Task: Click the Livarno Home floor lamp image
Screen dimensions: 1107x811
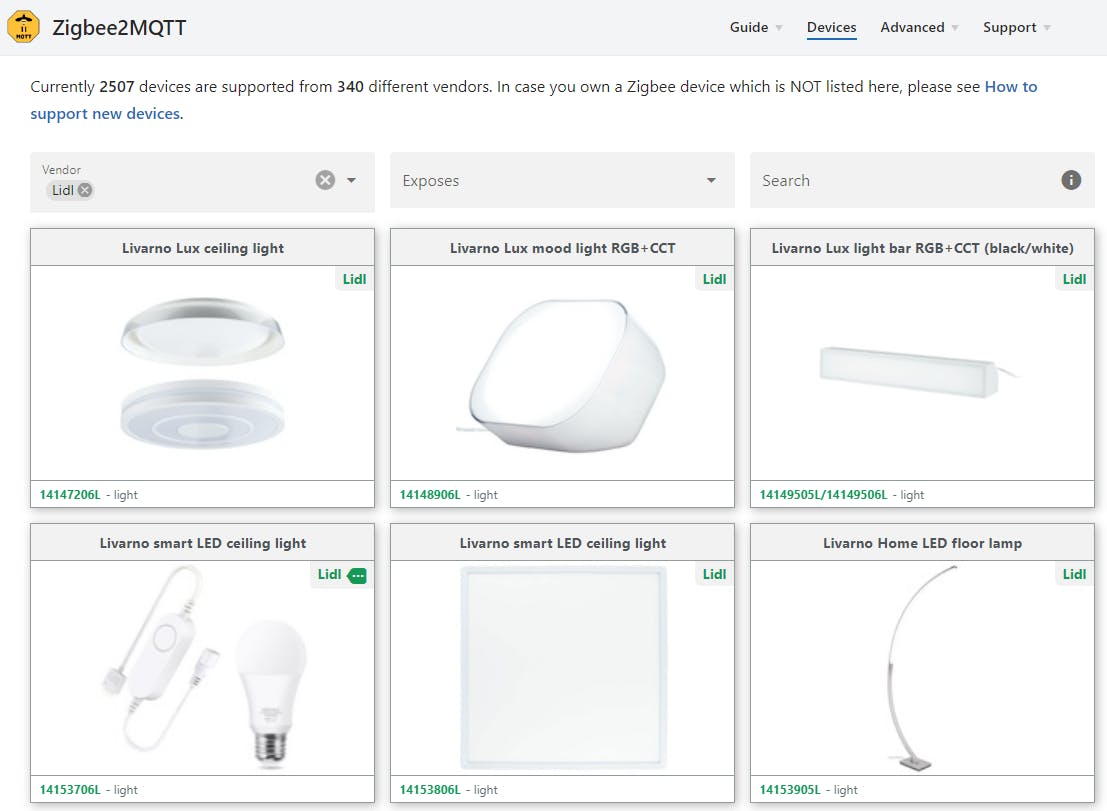Action: point(921,668)
